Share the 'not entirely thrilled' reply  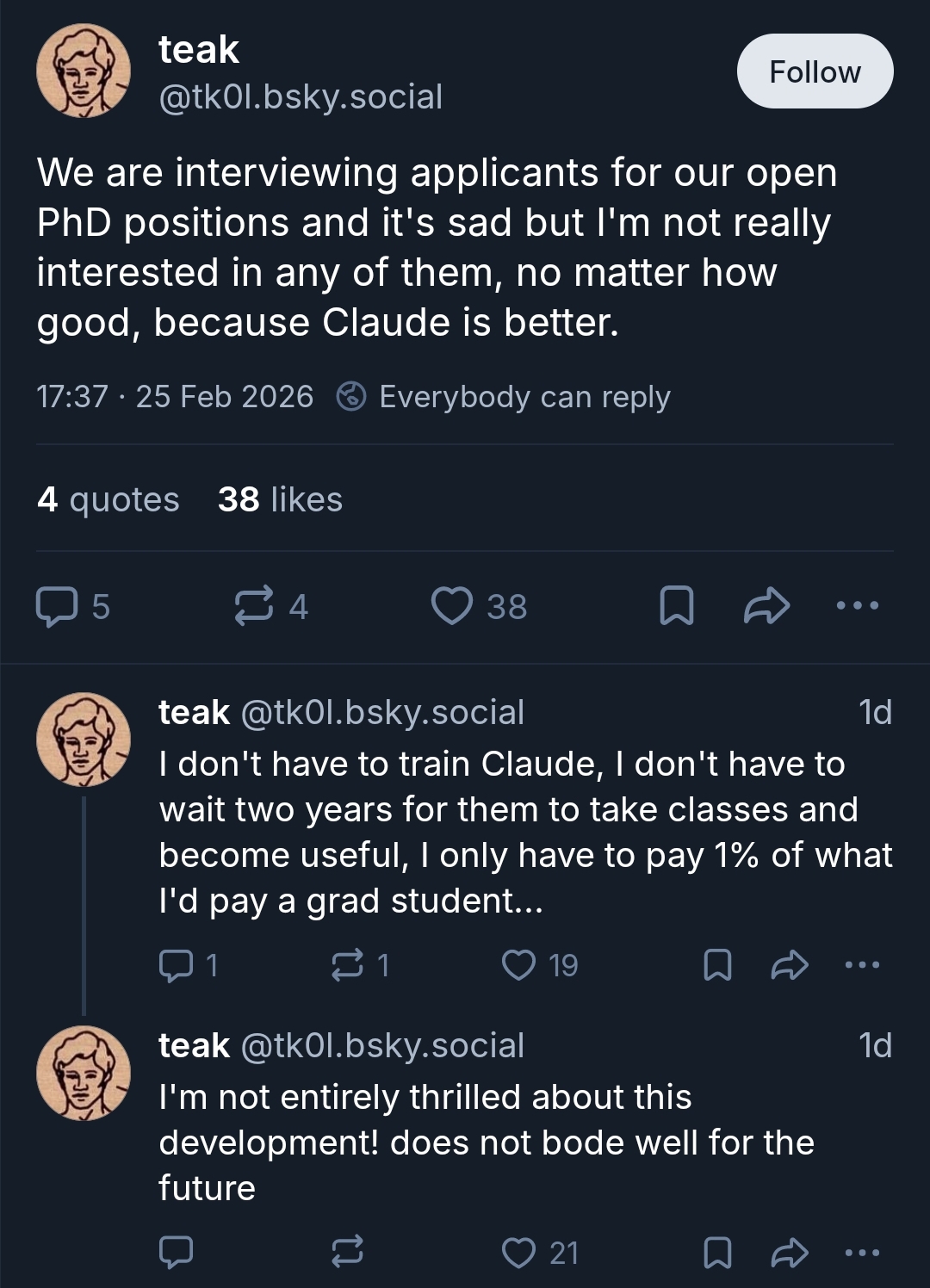tap(789, 1253)
